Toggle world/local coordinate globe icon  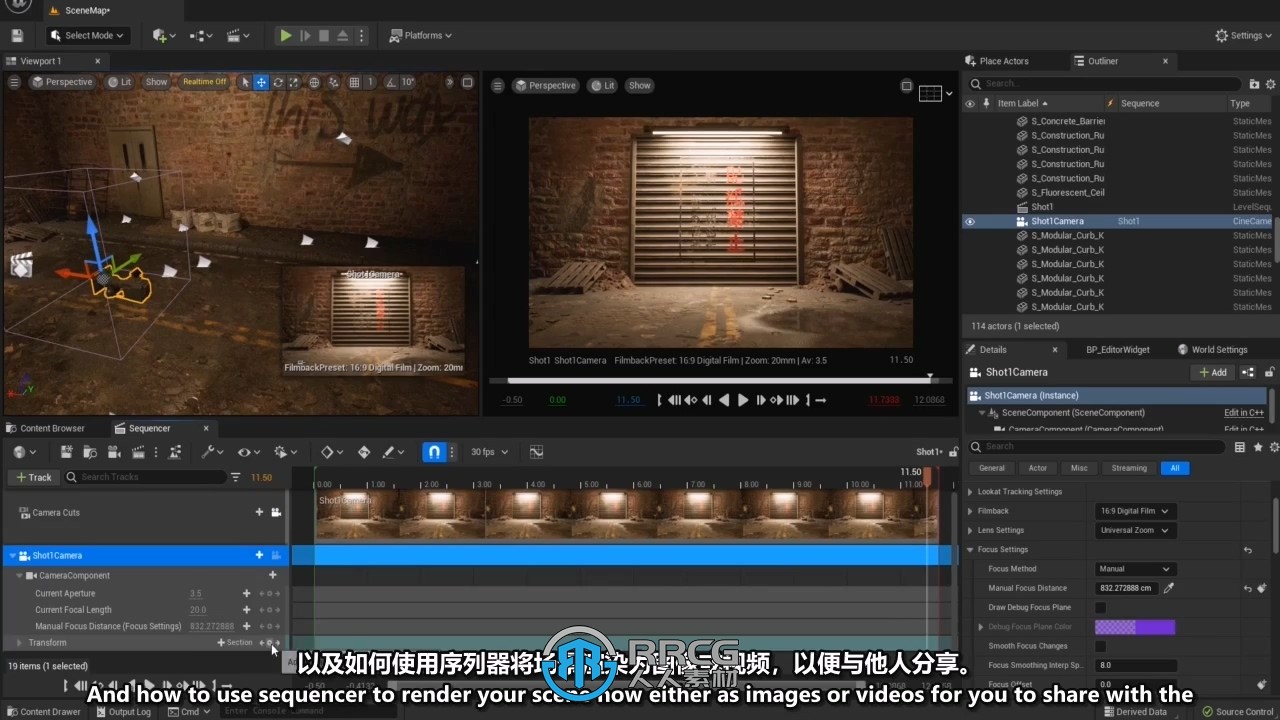click(x=314, y=82)
